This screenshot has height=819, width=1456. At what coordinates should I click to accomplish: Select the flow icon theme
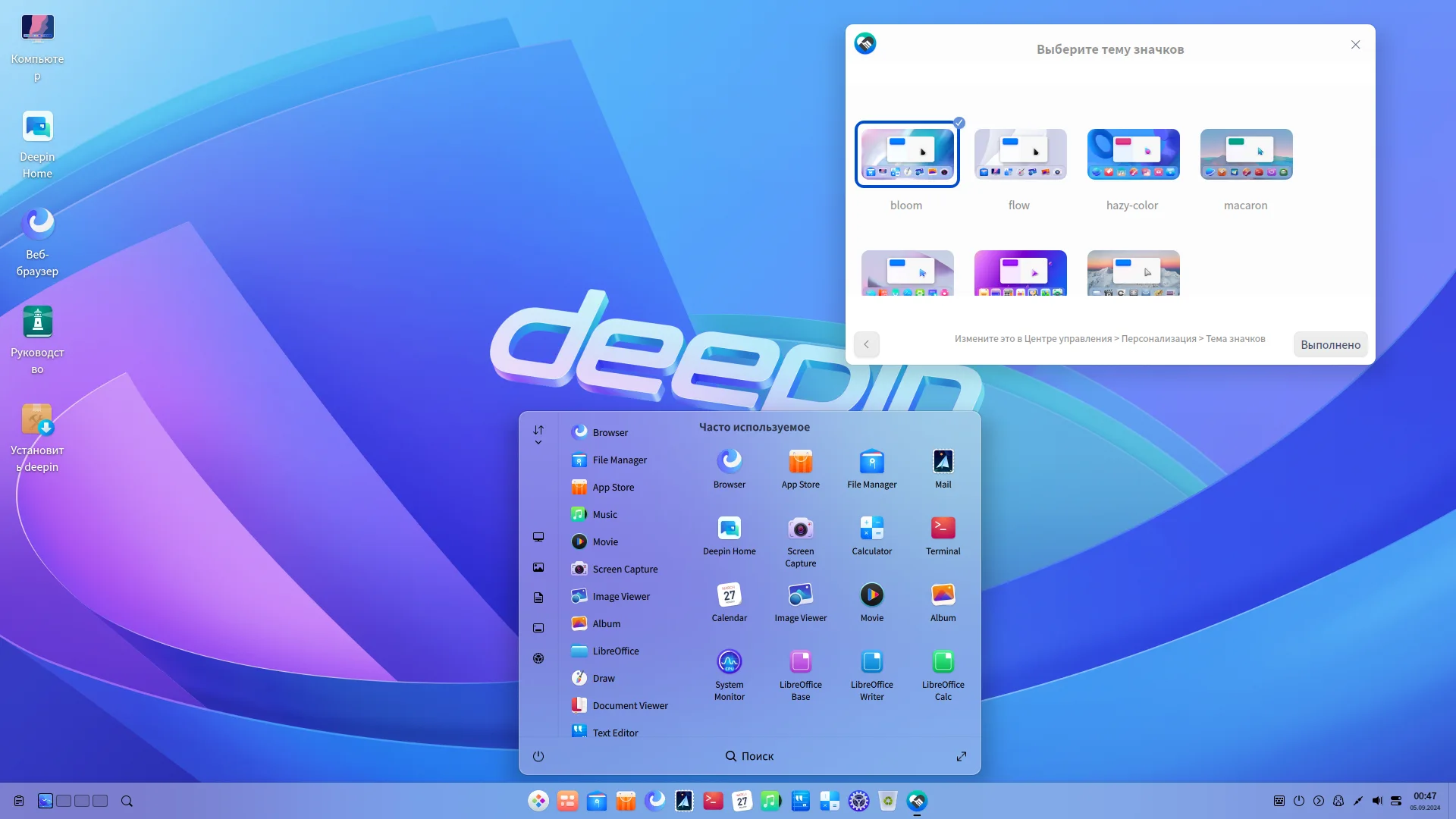coord(1020,155)
